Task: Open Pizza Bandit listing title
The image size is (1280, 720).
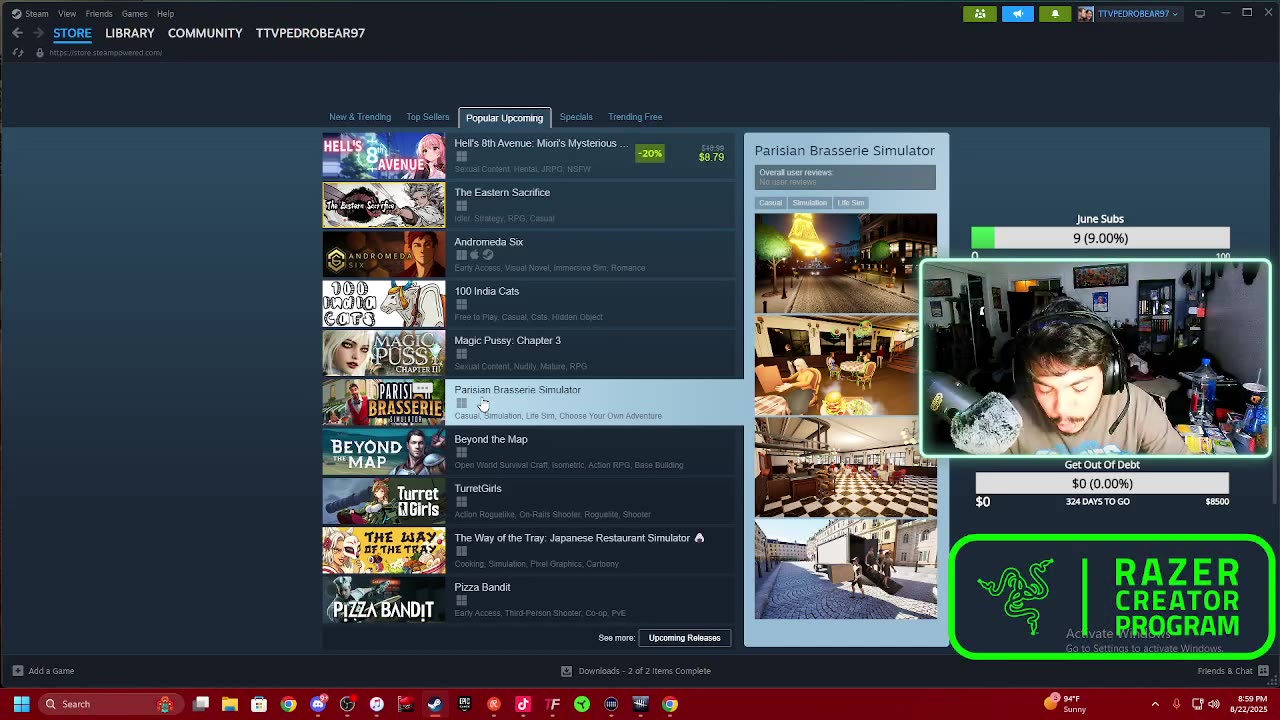Action: tap(482, 587)
